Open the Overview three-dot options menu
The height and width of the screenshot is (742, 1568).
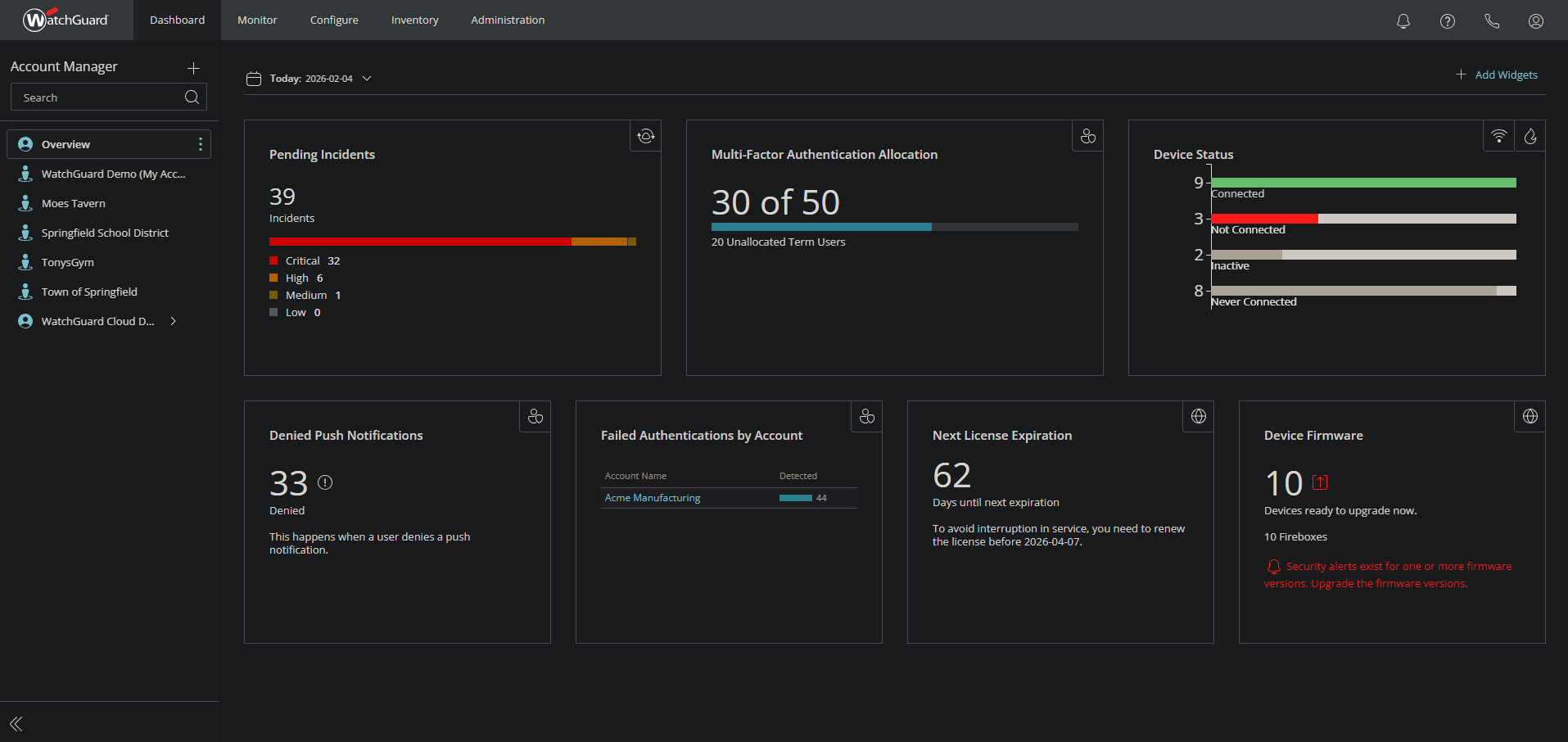click(x=201, y=144)
